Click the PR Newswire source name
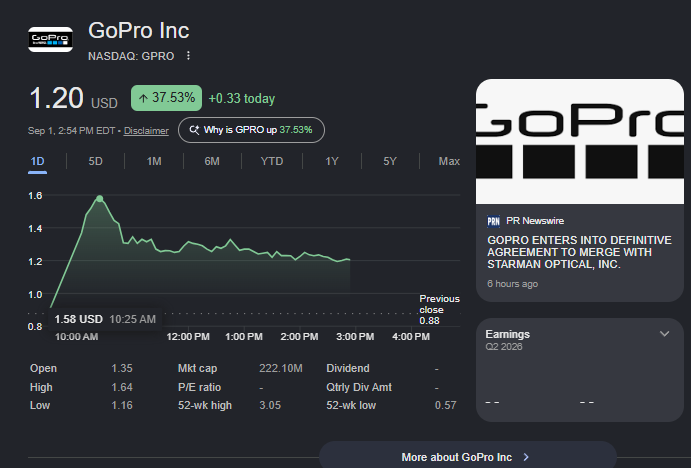Viewport: 691px width, 468px height. click(x=535, y=221)
